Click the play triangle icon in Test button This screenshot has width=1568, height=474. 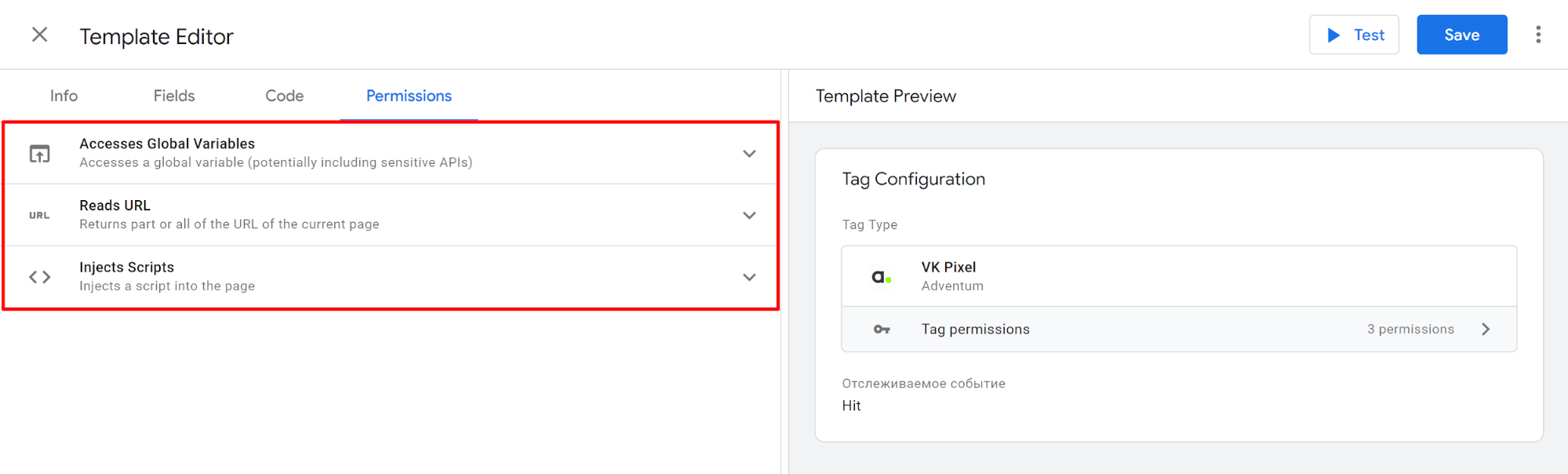click(1333, 35)
